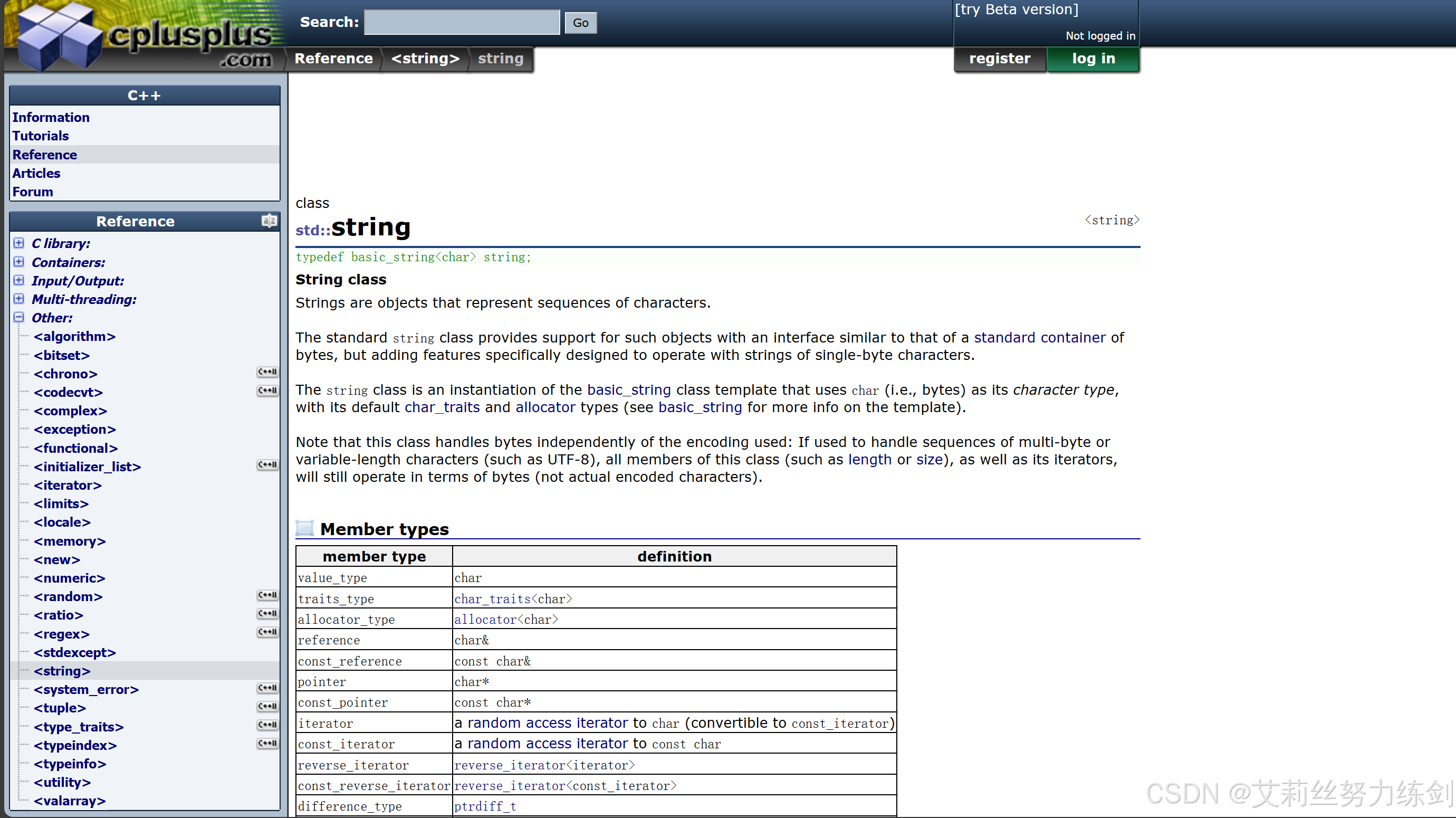The width and height of the screenshot is (1456, 818).
Task: Click the C++11 badge beside <codecvt>
Action: pyautogui.click(x=267, y=391)
